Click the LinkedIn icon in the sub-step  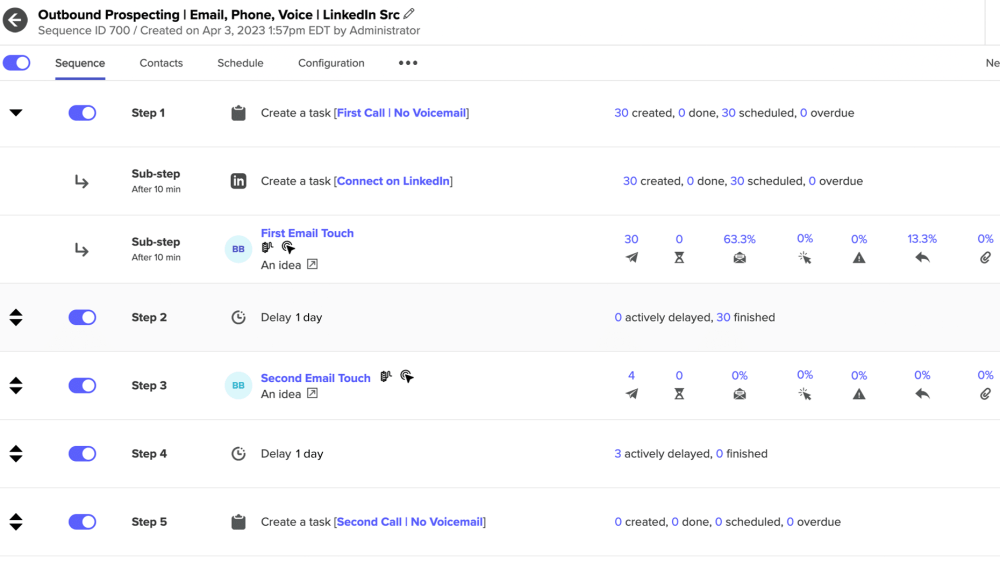tap(238, 181)
